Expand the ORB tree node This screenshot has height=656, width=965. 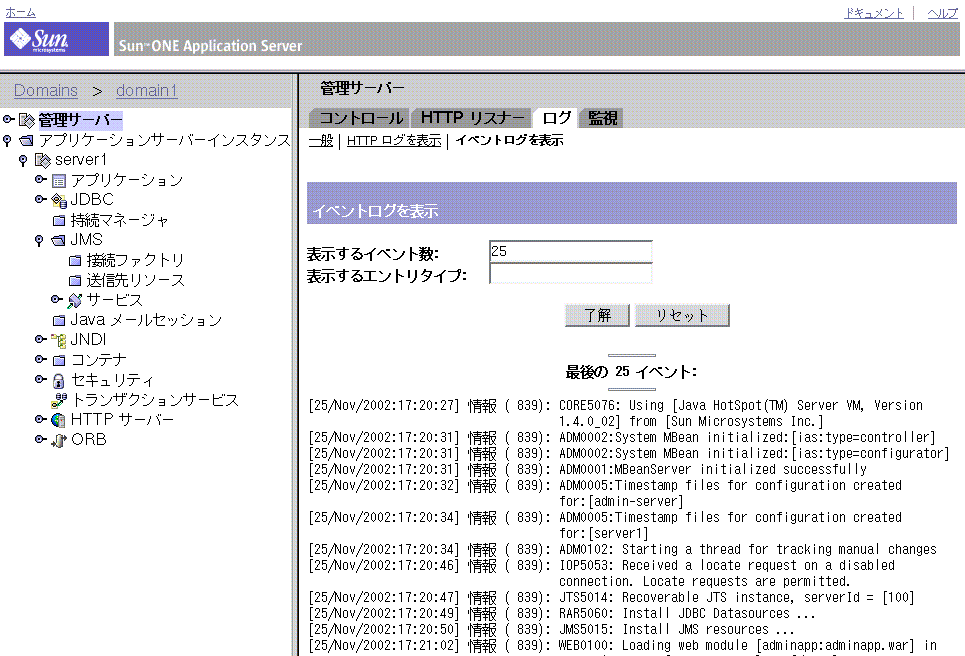coord(41,439)
